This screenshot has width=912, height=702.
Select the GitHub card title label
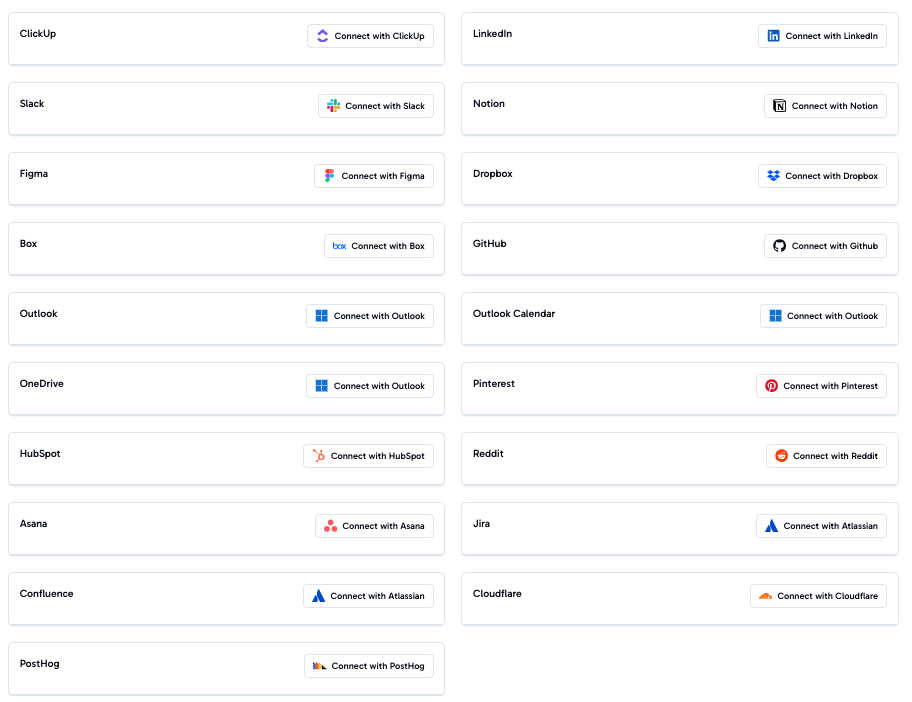(x=489, y=244)
